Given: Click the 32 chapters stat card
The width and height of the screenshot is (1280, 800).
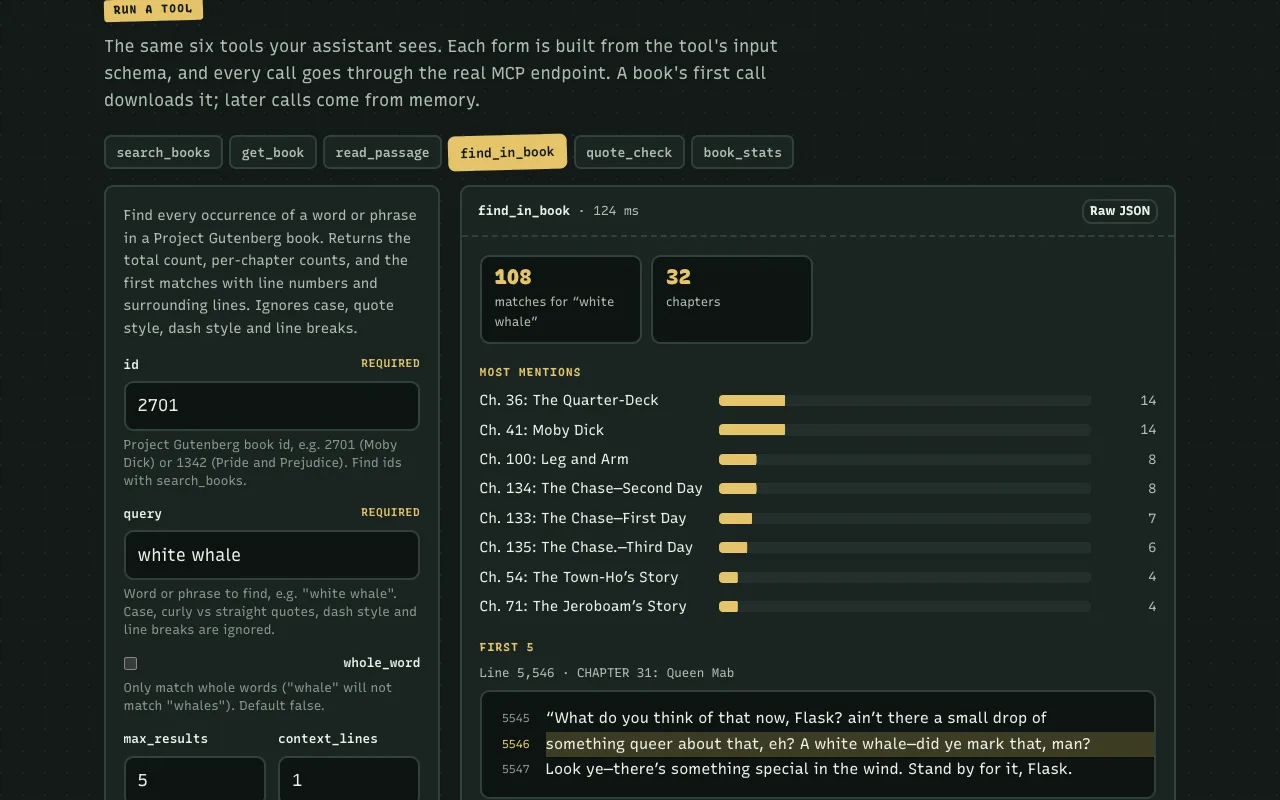Looking at the screenshot, I should click(732, 299).
